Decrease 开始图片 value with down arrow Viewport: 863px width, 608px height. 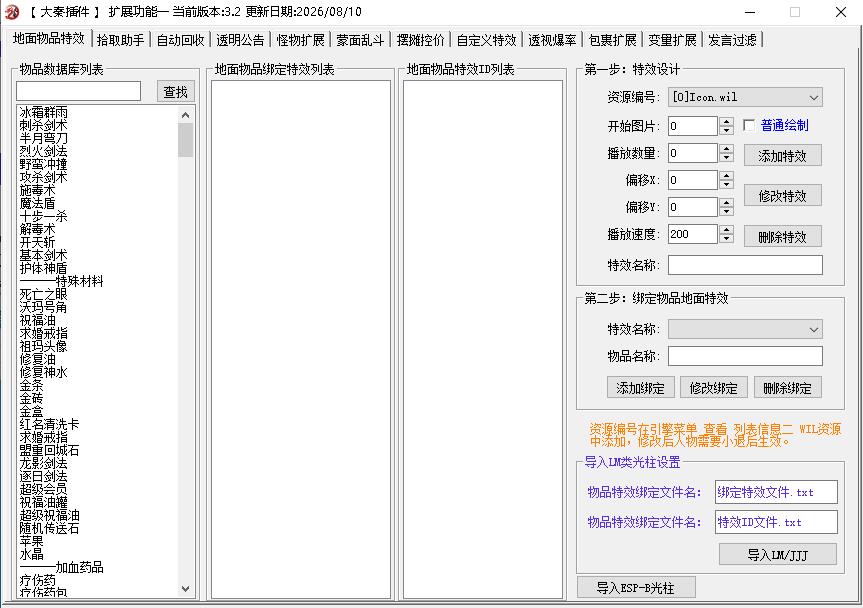pyautogui.click(x=726, y=130)
